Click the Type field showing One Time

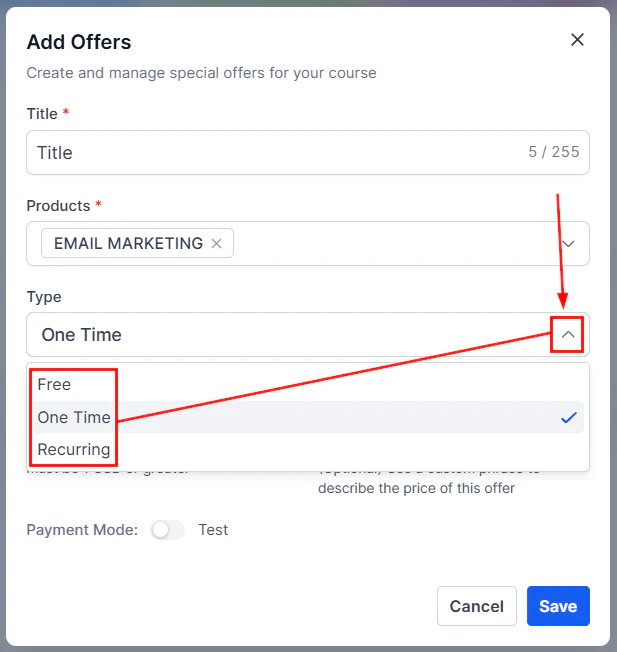click(308, 335)
